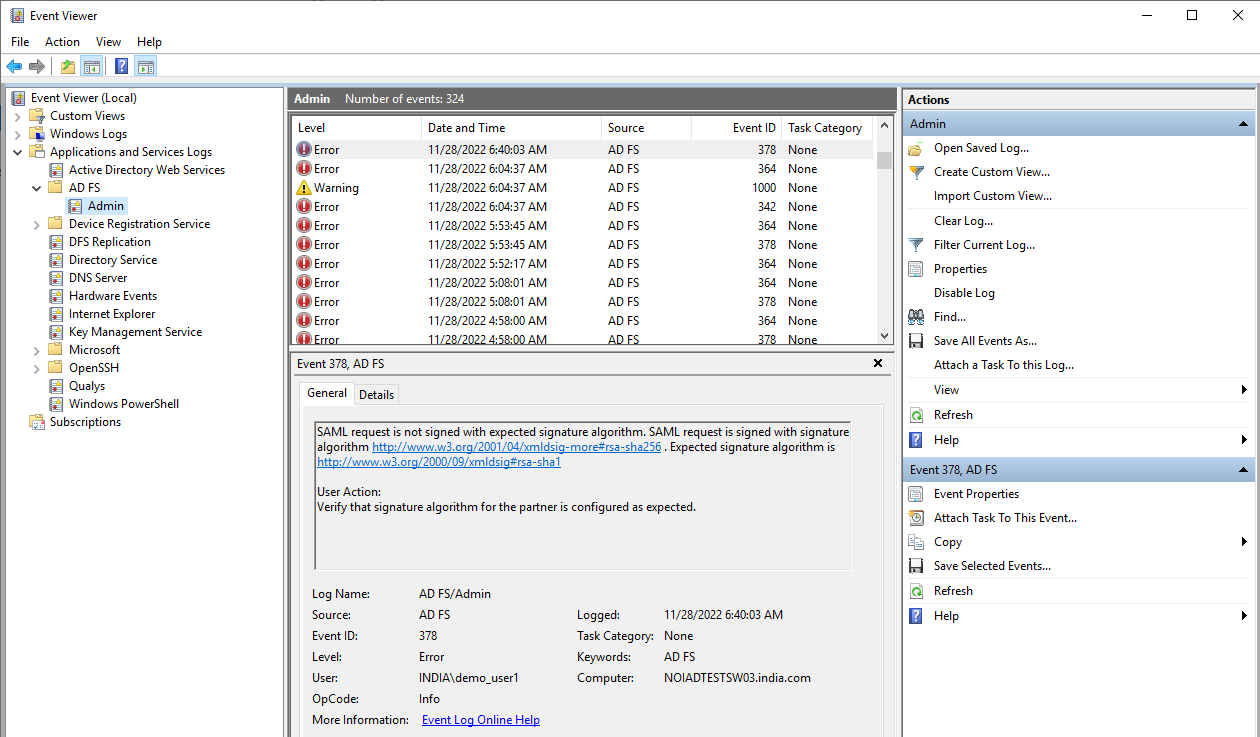Open the View menu in menu bar
The height and width of the screenshot is (737, 1260).
pos(108,42)
